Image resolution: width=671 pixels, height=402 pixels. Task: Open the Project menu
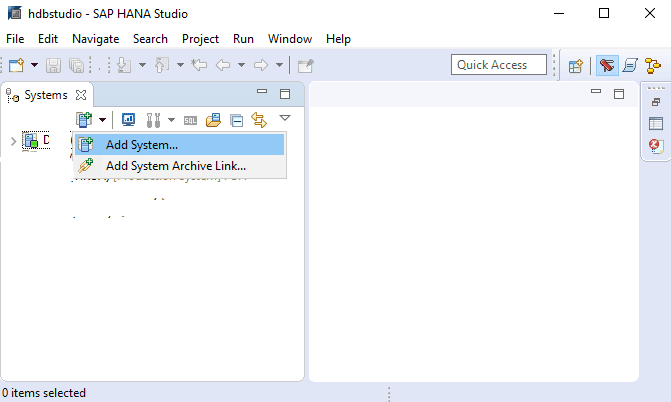coord(200,39)
